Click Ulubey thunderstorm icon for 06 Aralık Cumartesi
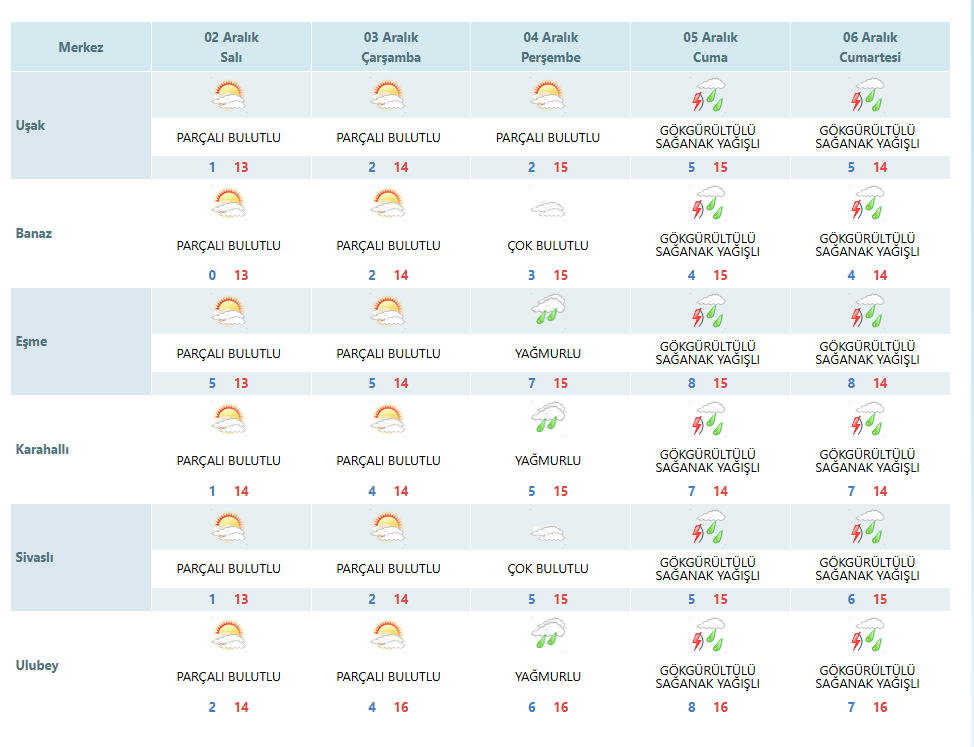 click(x=868, y=635)
